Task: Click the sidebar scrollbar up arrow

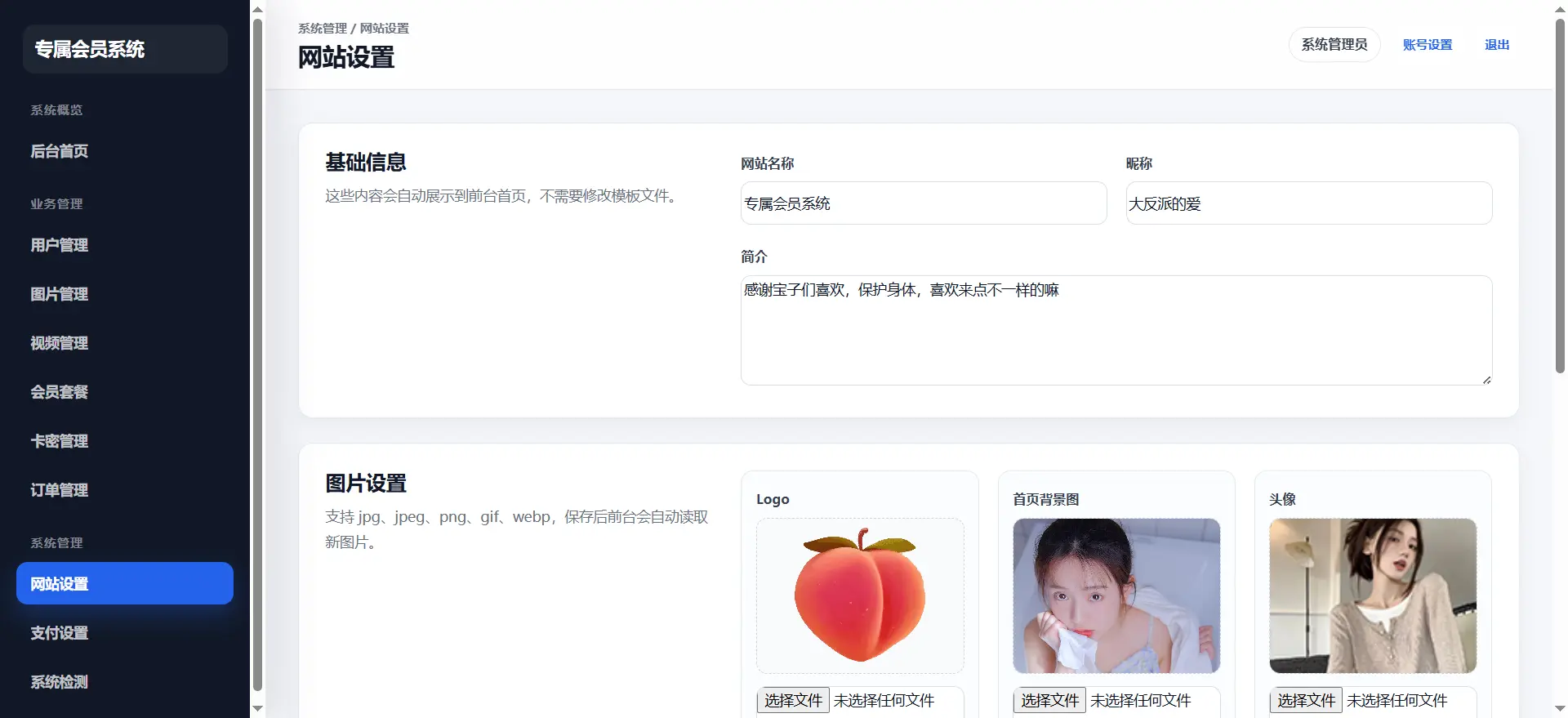Action: click(x=257, y=9)
